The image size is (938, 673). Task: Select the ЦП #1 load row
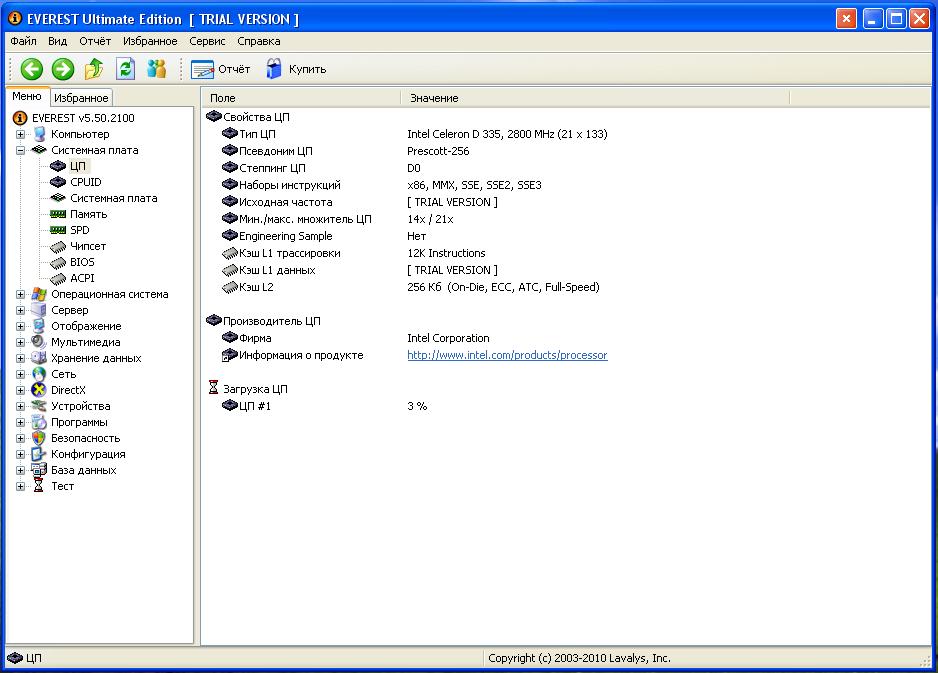[566, 406]
